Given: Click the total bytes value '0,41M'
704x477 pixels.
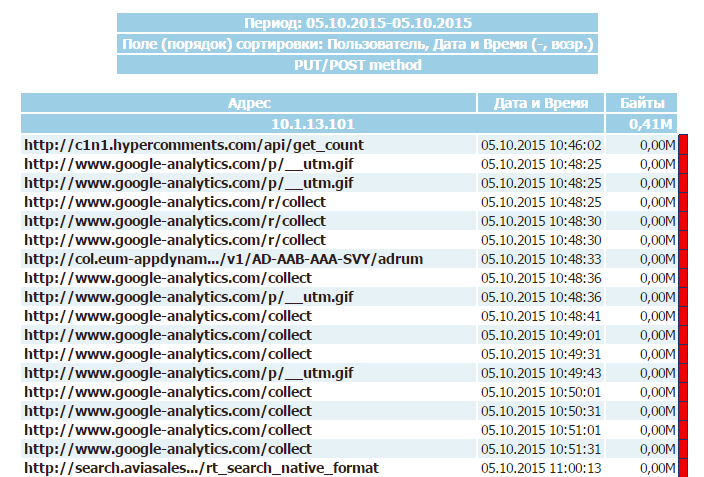Looking at the screenshot, I should pyautogui.click(x=650, y=124).
